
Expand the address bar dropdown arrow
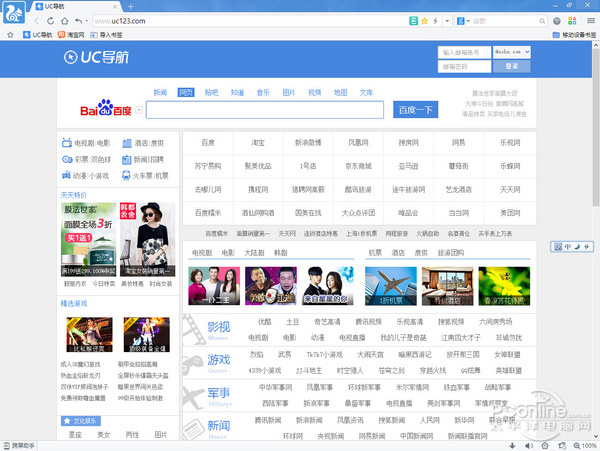(447, 21)
